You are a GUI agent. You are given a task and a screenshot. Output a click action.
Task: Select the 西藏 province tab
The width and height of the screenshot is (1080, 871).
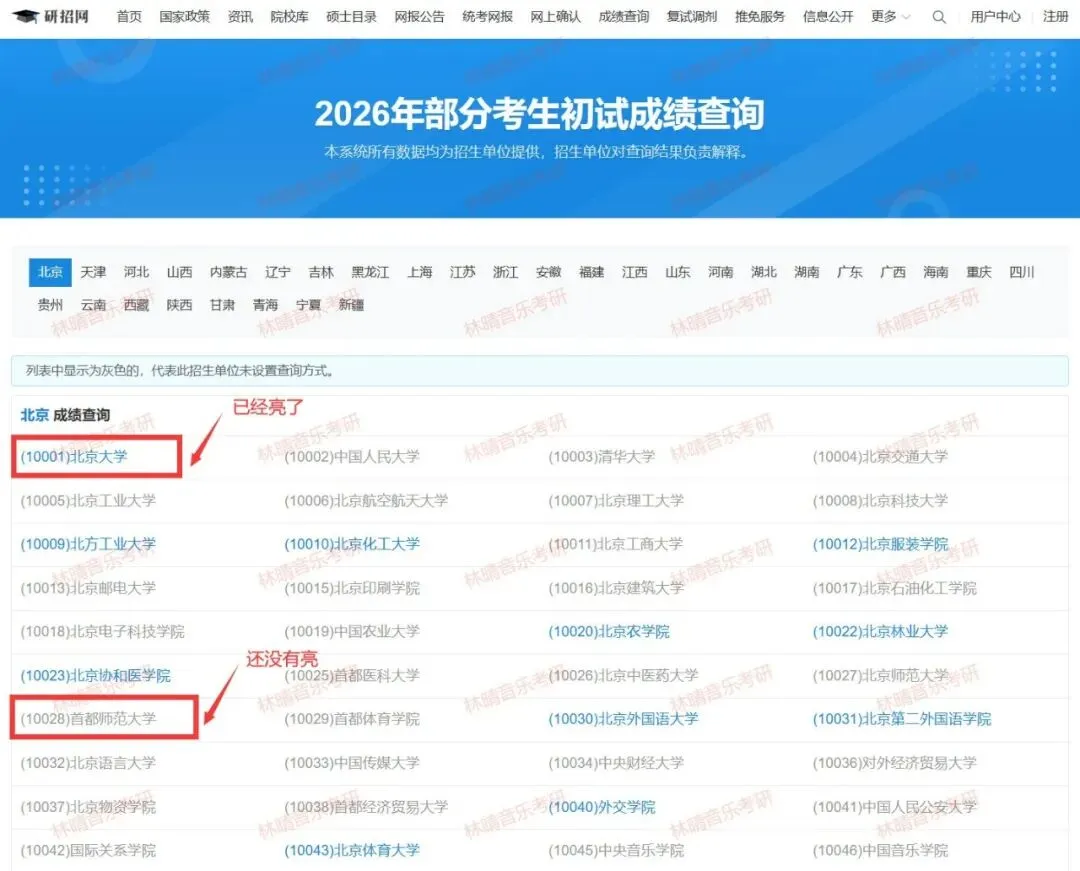tap(136, 304)
